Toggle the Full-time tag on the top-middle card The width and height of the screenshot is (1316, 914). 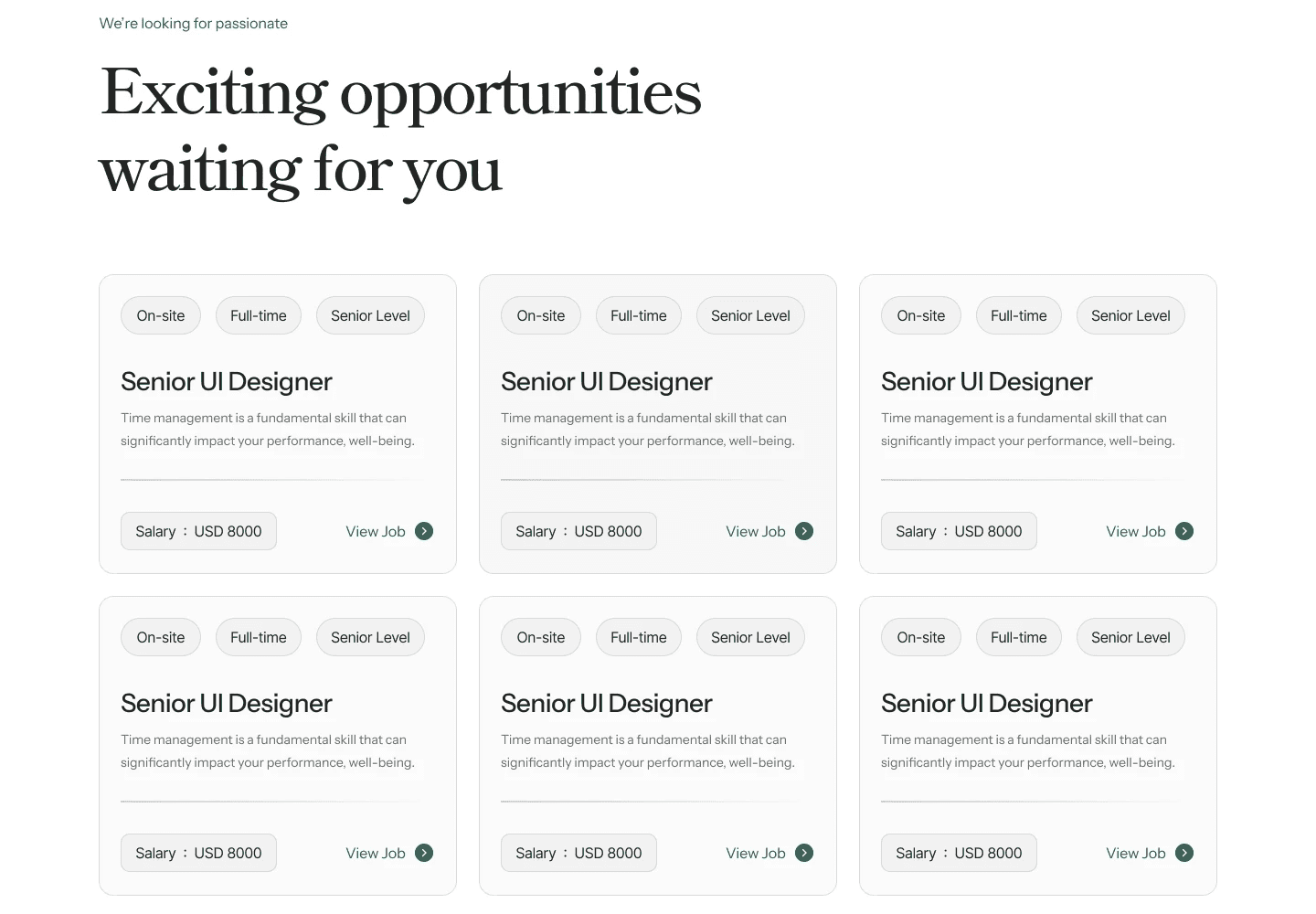638,315
